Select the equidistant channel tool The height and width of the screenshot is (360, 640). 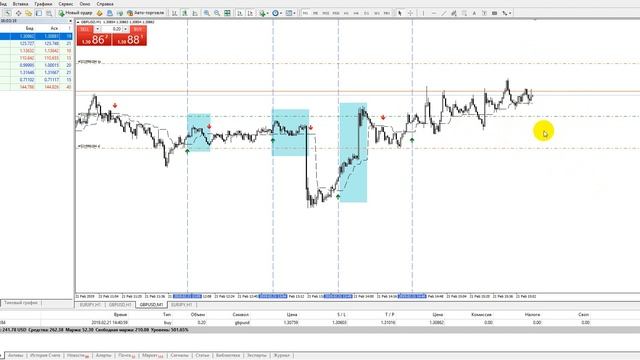[x=454, y=13]
